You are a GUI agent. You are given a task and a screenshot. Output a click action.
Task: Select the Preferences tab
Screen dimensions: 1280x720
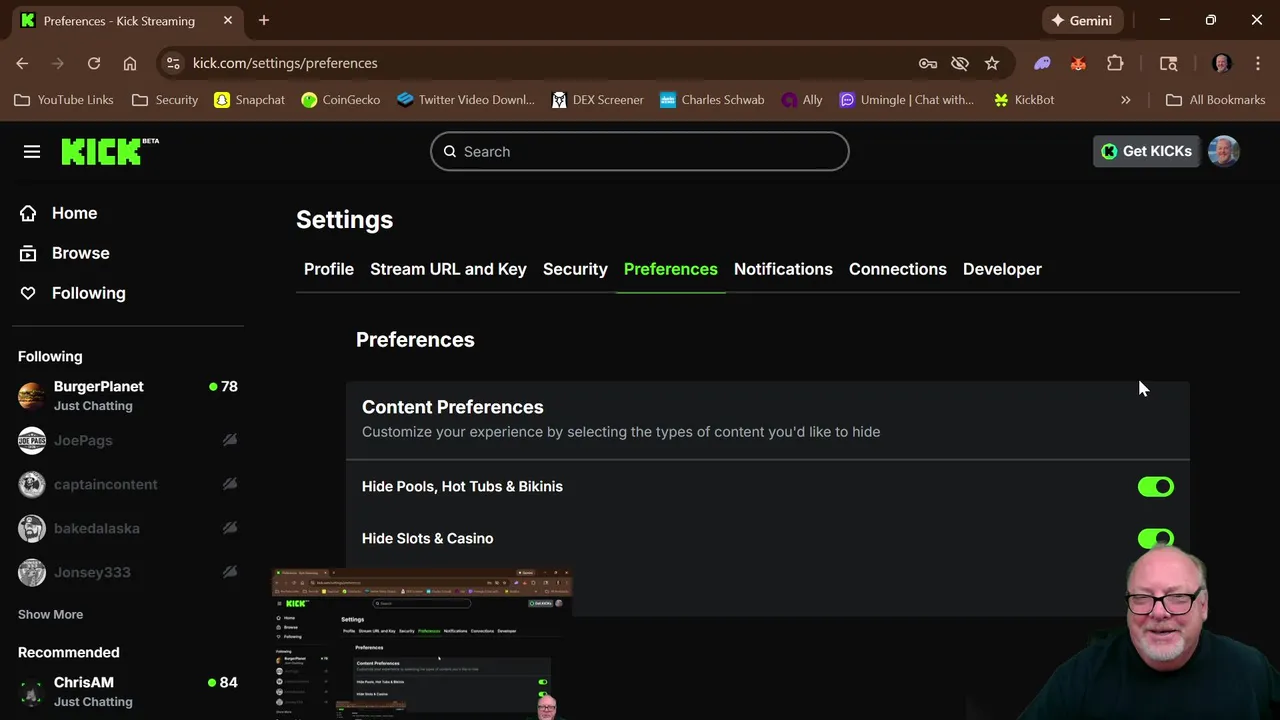(671, 269)
